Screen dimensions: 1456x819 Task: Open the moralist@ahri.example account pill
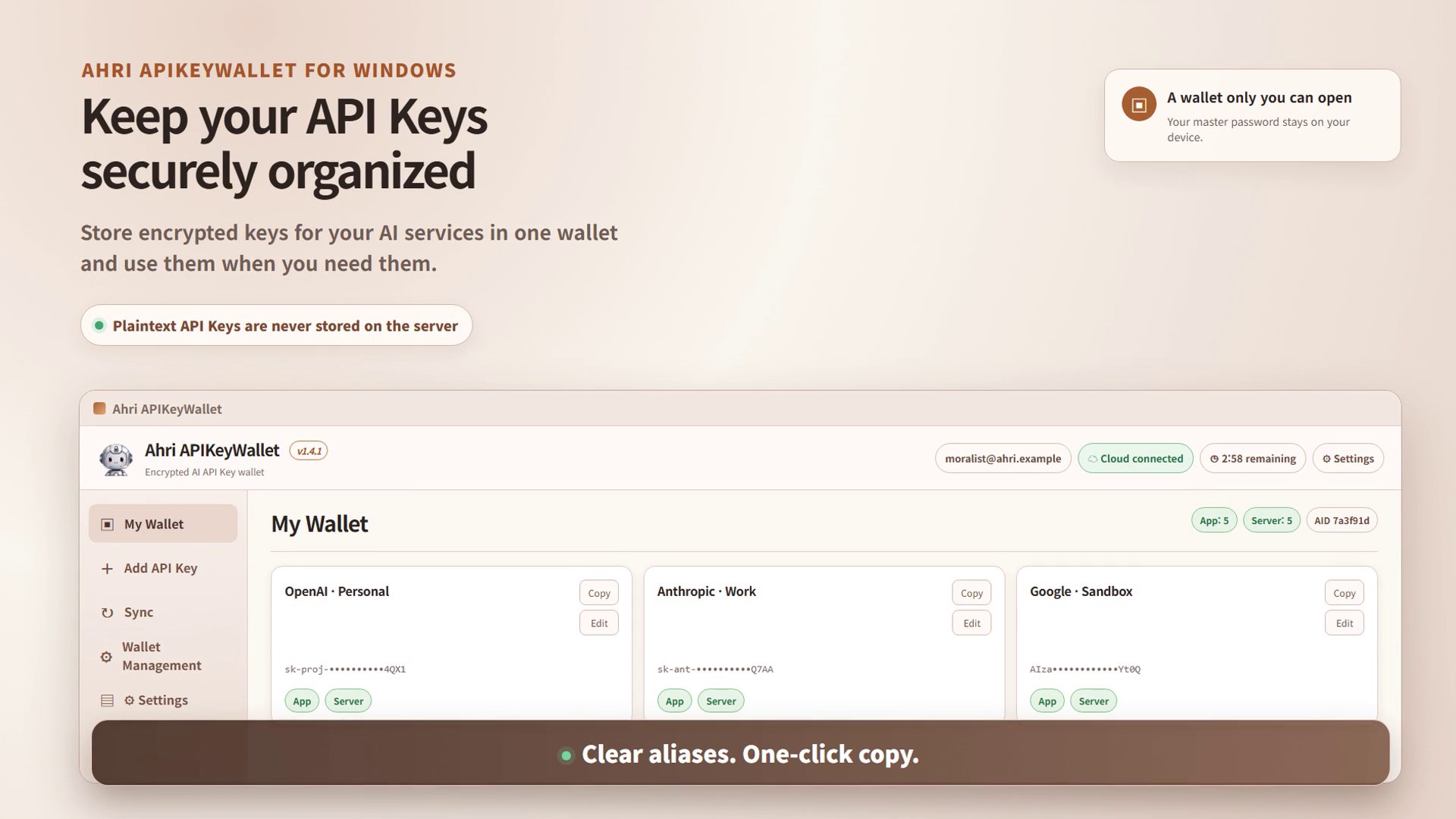click(1003, 458)
